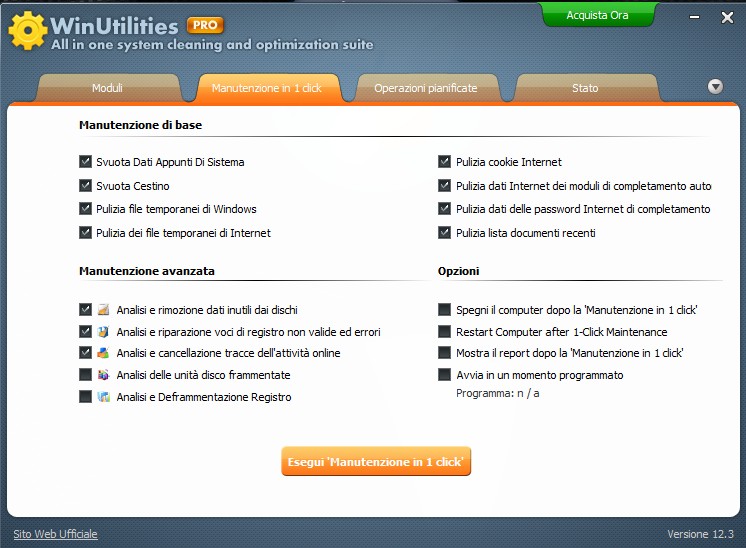
Task: Uncheck 'Svuota Dati Appunti Di Sistema'
Action: pos(86,162)
